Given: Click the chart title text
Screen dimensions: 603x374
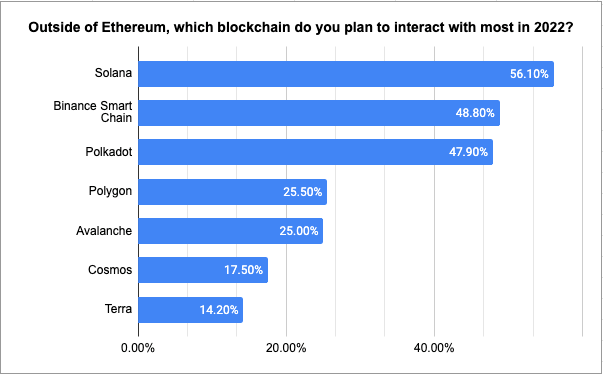Looking at the screenshot, I should [x=301, y=28].
